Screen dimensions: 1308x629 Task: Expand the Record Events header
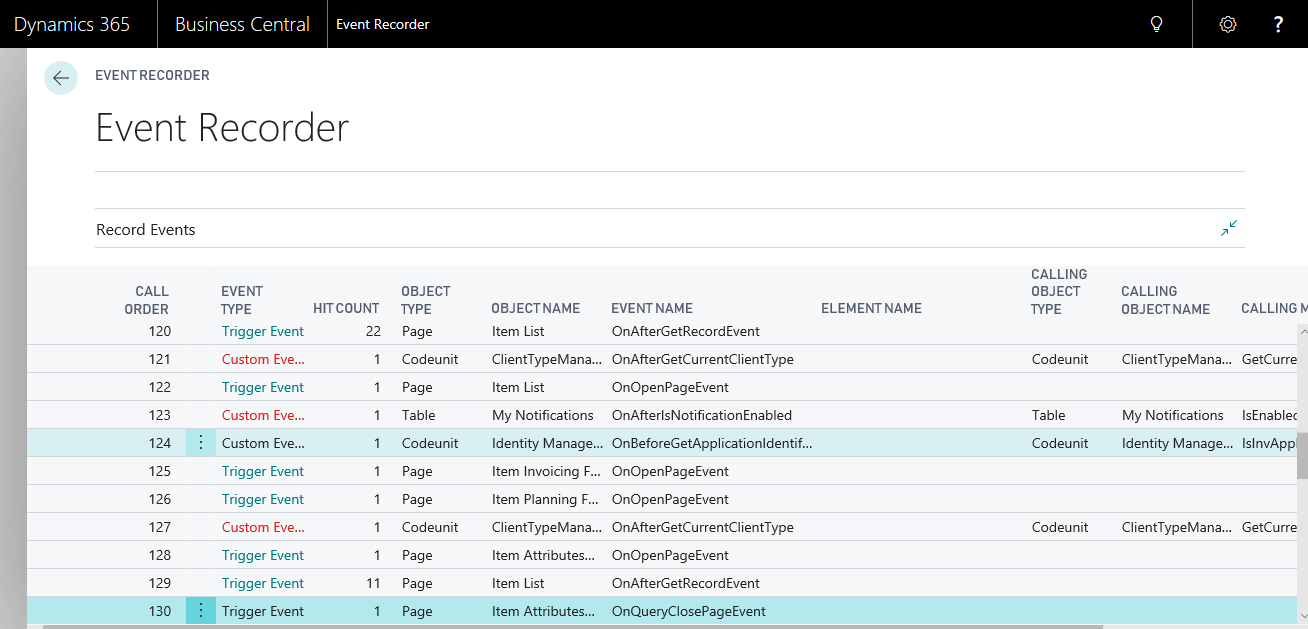(x=146, y=230)
